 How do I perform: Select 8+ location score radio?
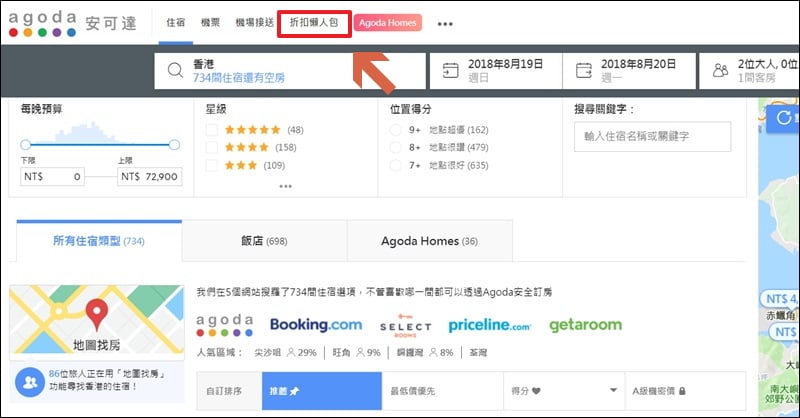pos(395,147)
